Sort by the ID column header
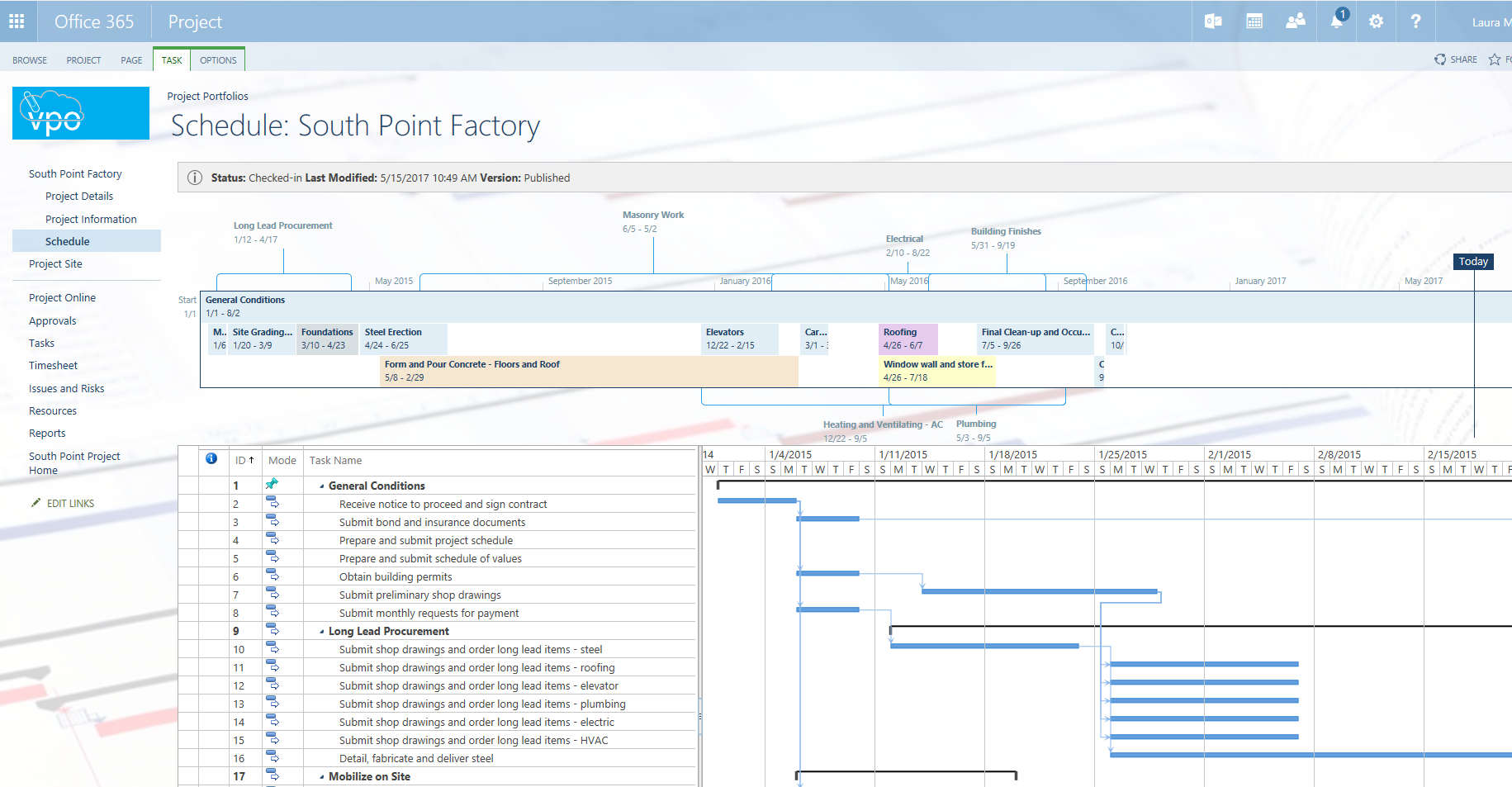 (x=245, y=461)
